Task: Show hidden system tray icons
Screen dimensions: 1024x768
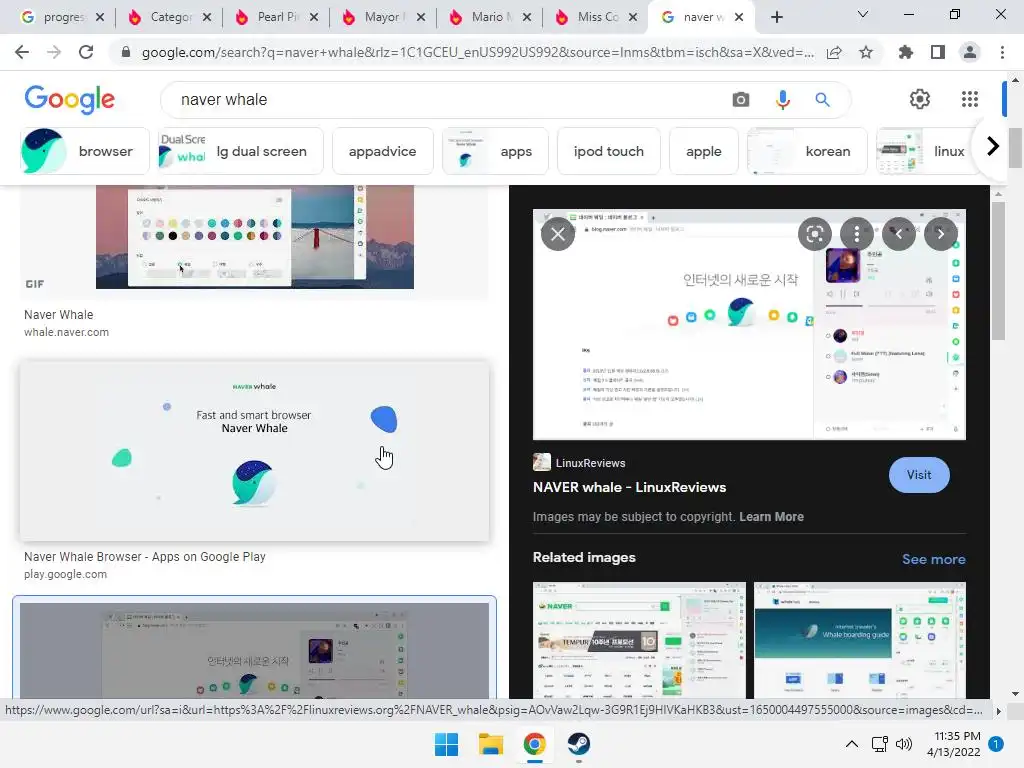Action: click(852, 744)
